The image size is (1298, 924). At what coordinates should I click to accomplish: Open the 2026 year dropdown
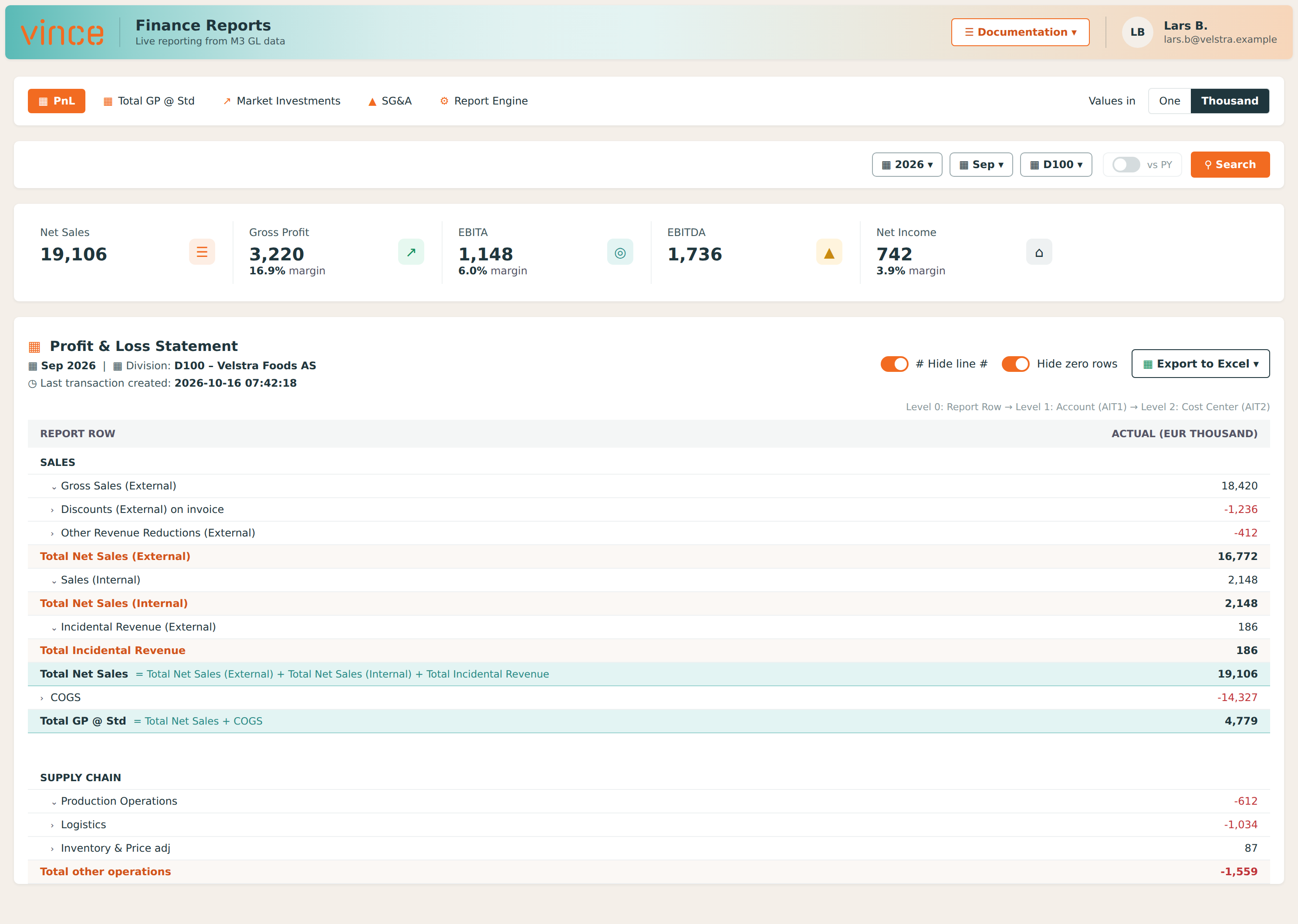point(907,165)
